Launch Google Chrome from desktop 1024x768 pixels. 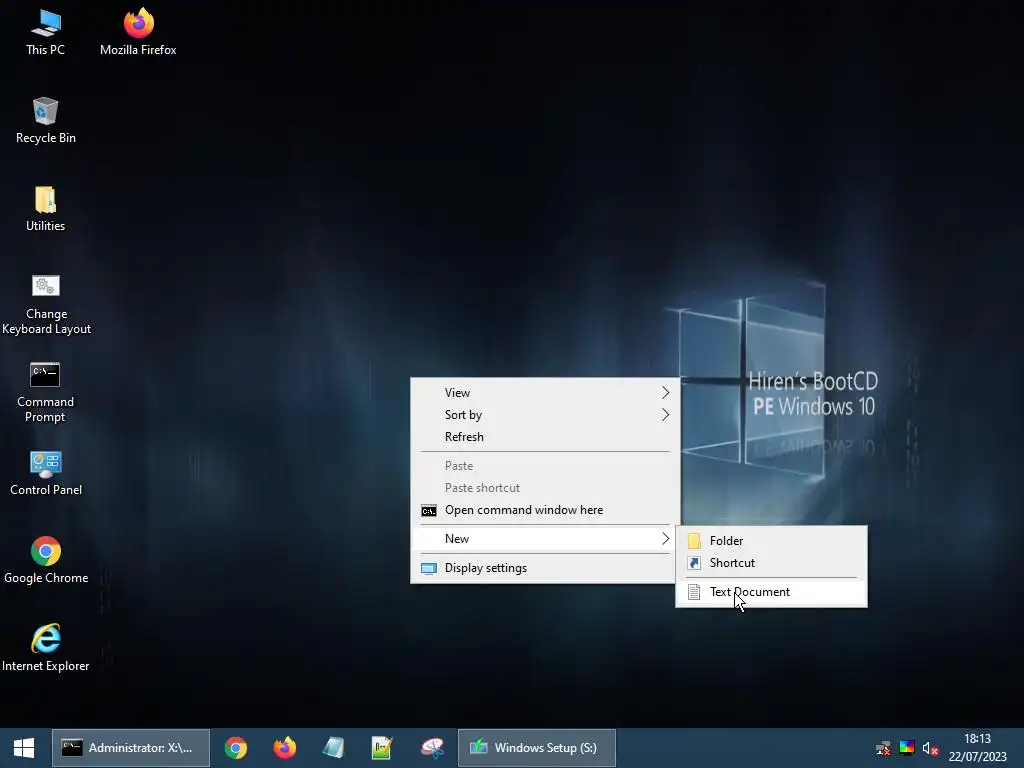46,561
